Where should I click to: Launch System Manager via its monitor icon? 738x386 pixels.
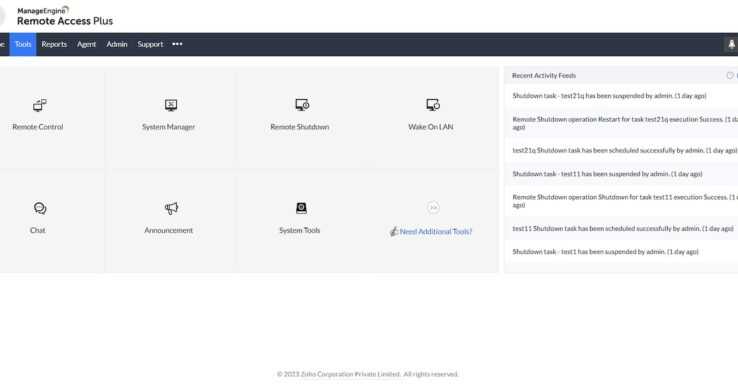coord(171,105)
